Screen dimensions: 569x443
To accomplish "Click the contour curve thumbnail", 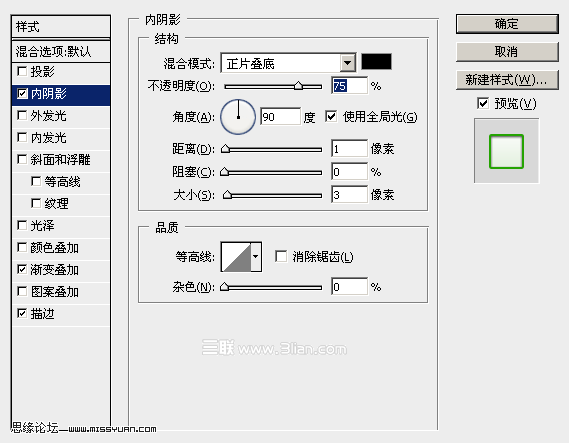I will 236,257.
